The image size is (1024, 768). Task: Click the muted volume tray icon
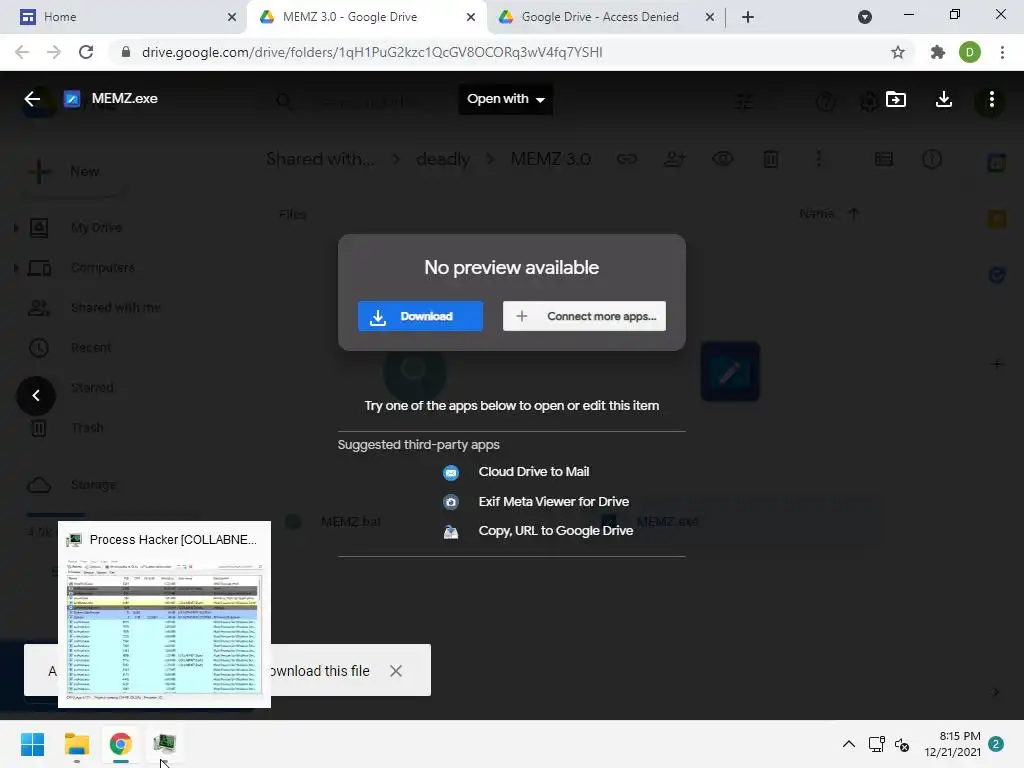pyautogui.click(x=902, y=744)
